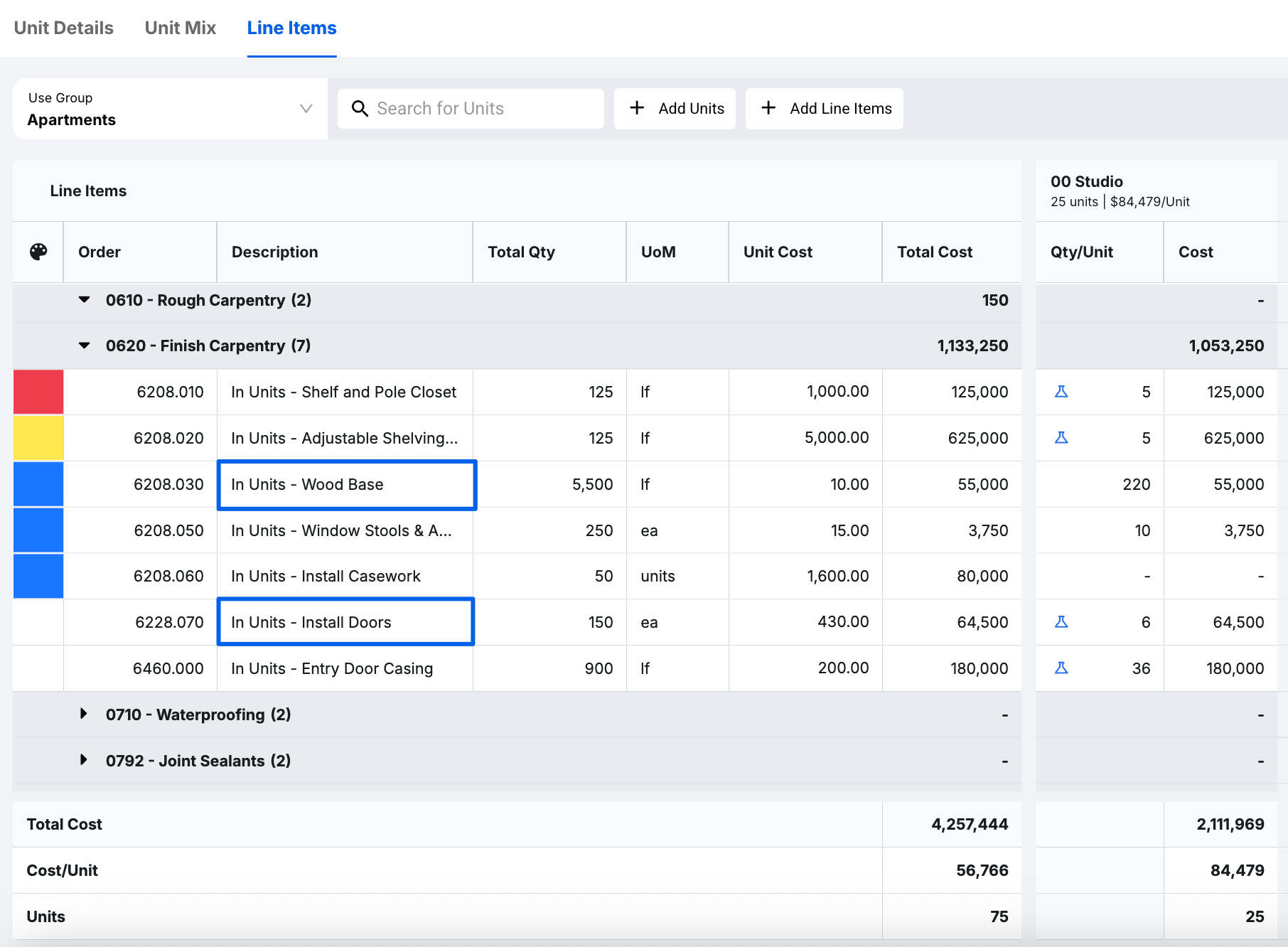Select the In Units - Wood Base description cell
This screenshot has width=1288, height=947.
(x=346, y=485)
